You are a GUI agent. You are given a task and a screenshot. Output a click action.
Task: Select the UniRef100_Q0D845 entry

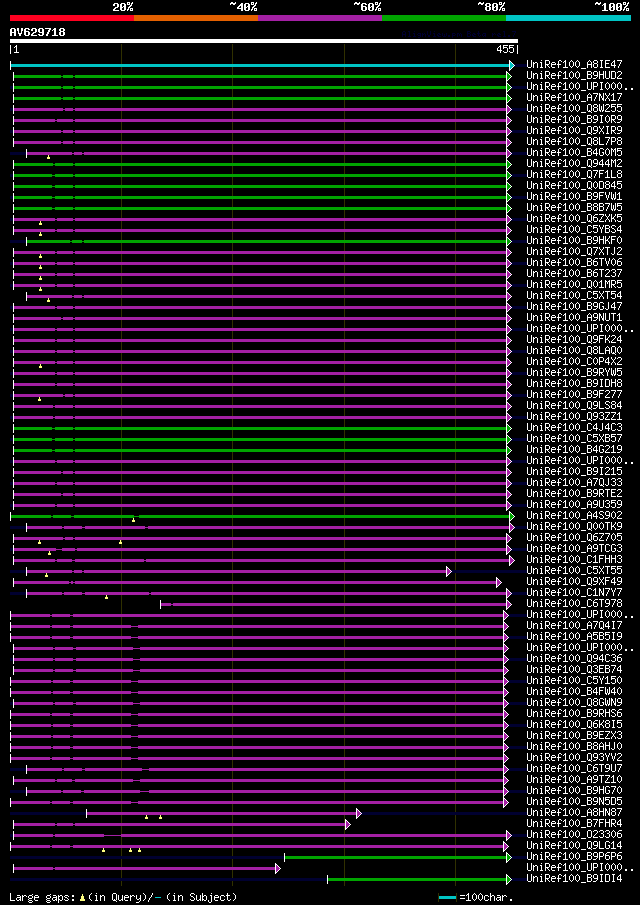click(574, 186)
